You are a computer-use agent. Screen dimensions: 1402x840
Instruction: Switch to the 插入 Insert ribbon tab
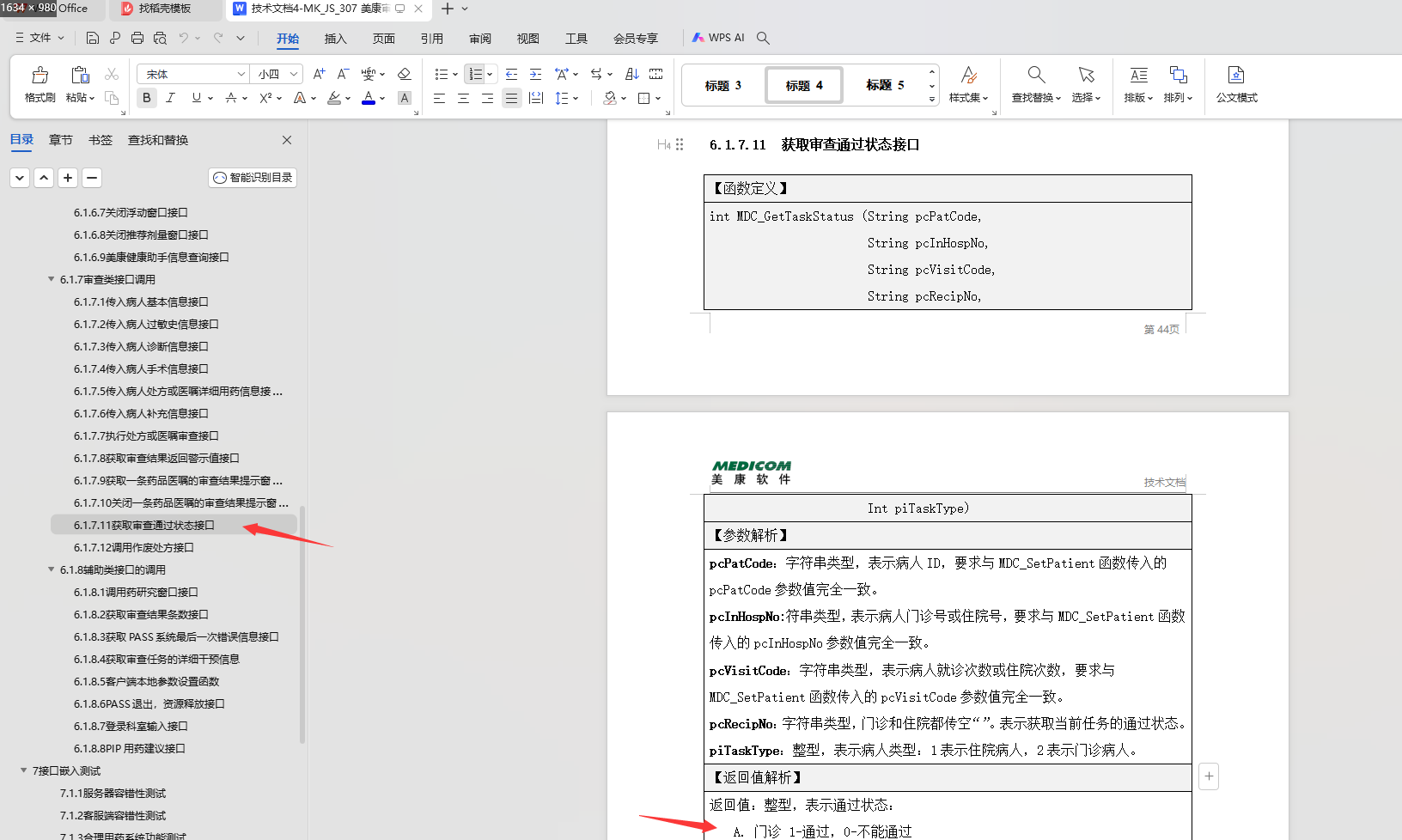click(335, 39)
